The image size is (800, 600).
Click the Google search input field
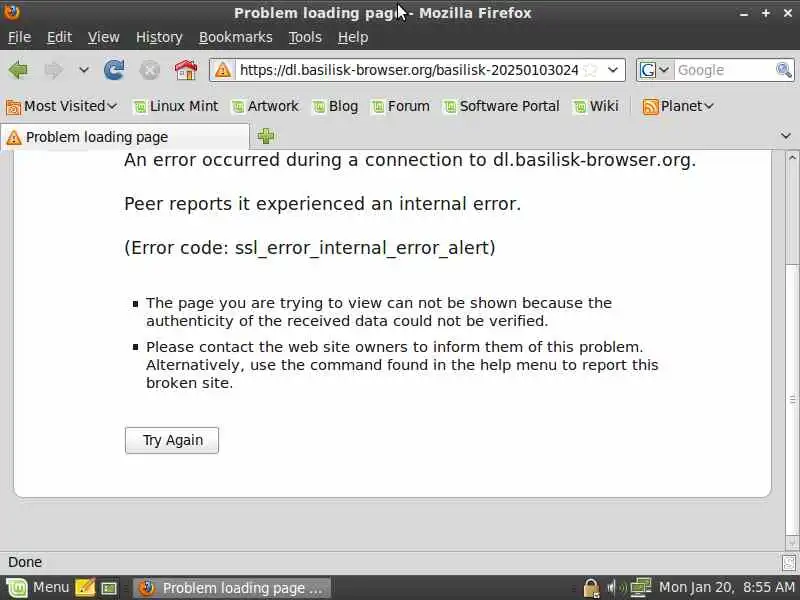724,70
